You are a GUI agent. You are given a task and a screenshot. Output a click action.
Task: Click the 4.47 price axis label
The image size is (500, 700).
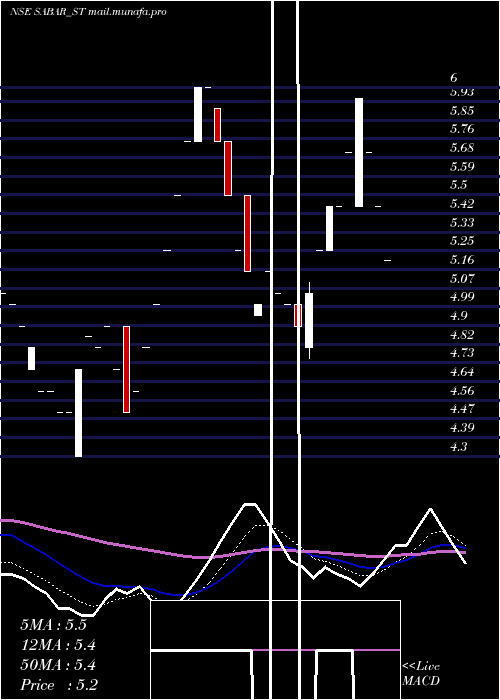pyautogui.click(x=462, y=409)
